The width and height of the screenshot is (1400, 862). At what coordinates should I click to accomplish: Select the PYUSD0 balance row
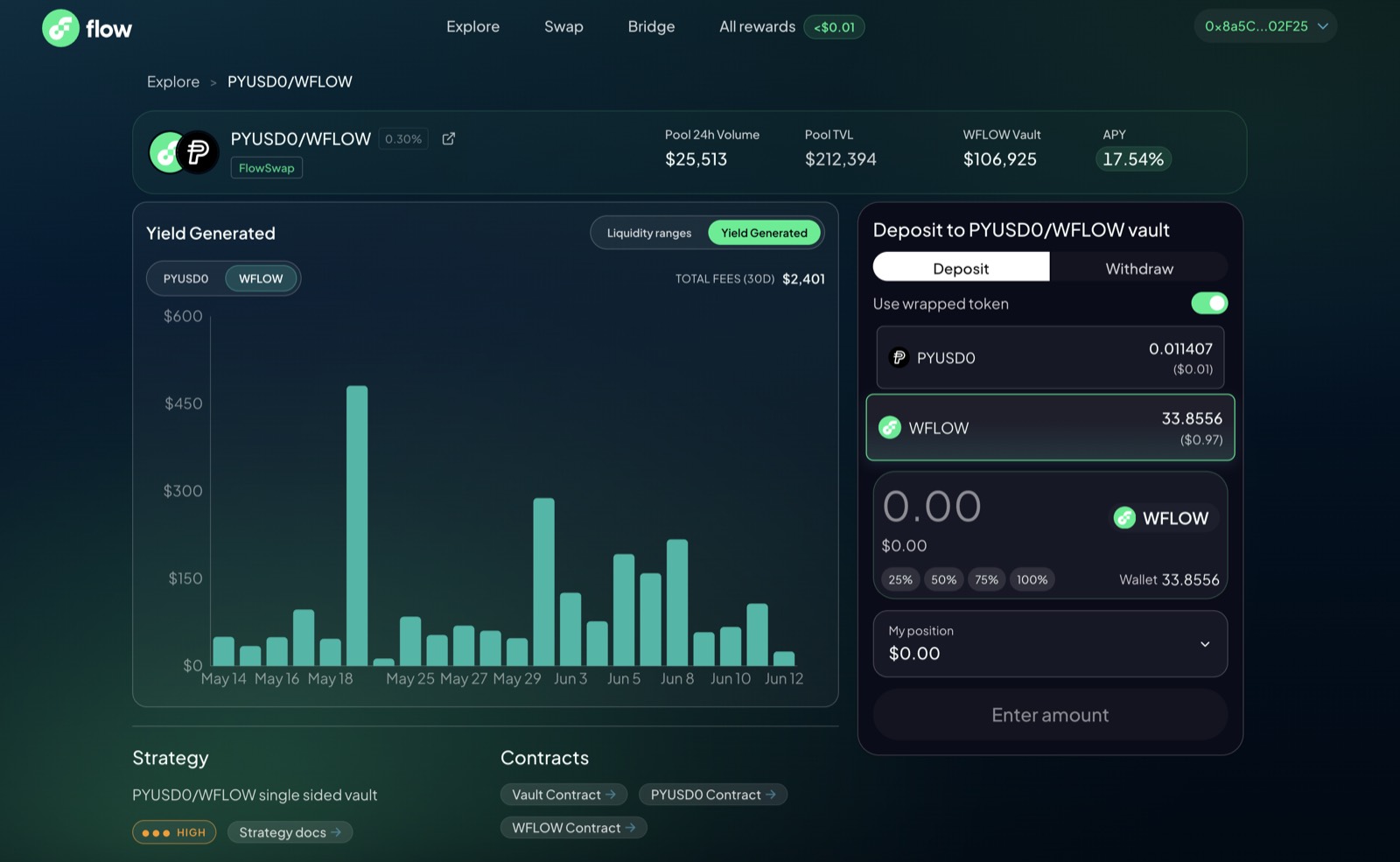coord(1050,357)
